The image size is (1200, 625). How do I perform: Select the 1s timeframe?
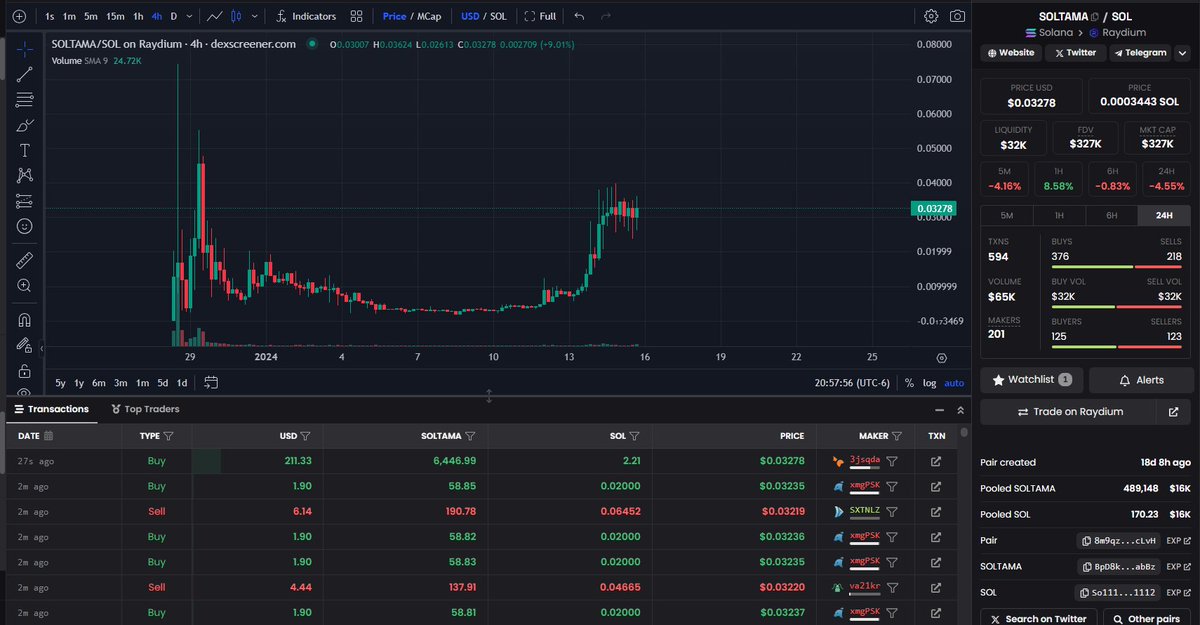click(49, 16)
